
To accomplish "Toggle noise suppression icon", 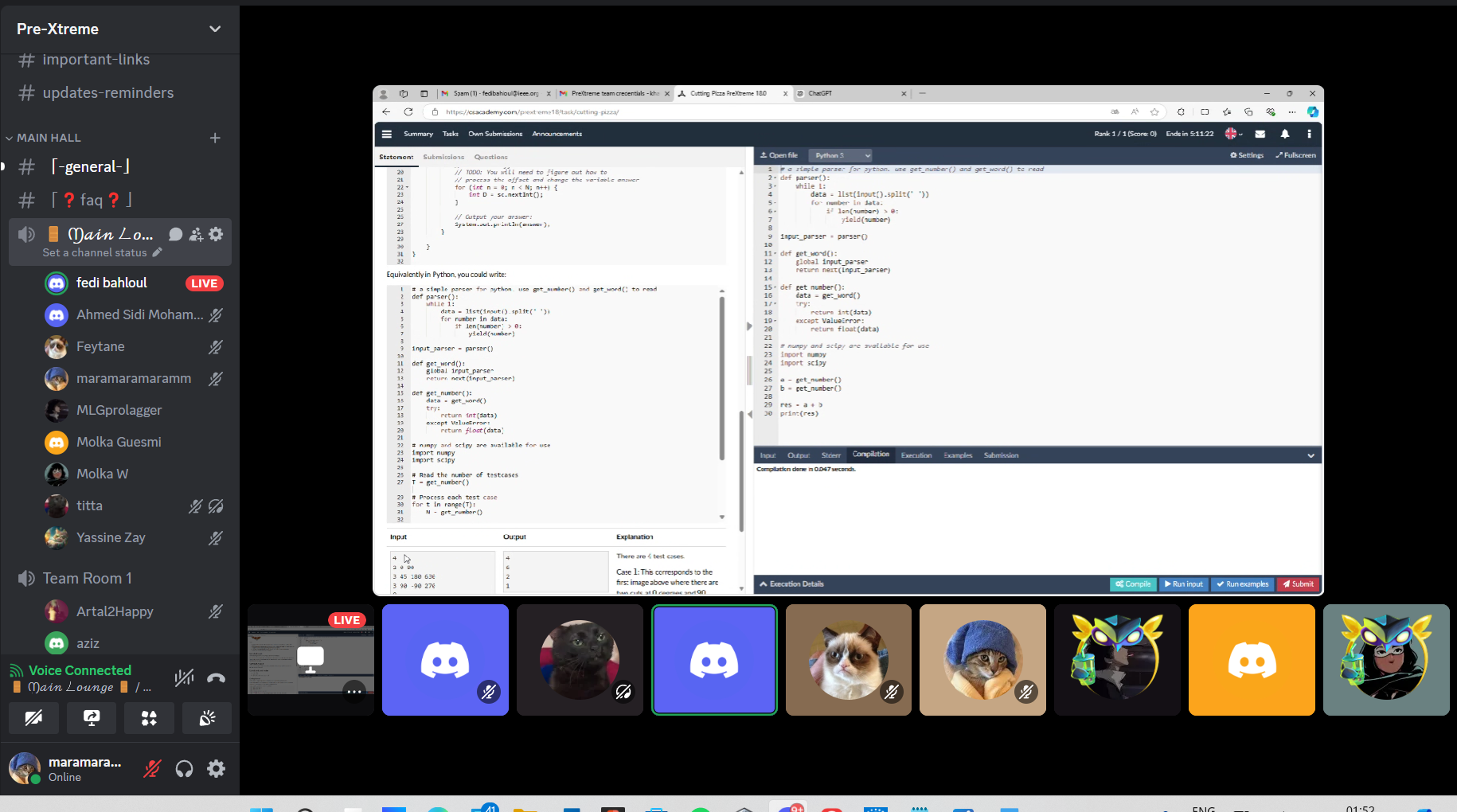I will [184, 678].
